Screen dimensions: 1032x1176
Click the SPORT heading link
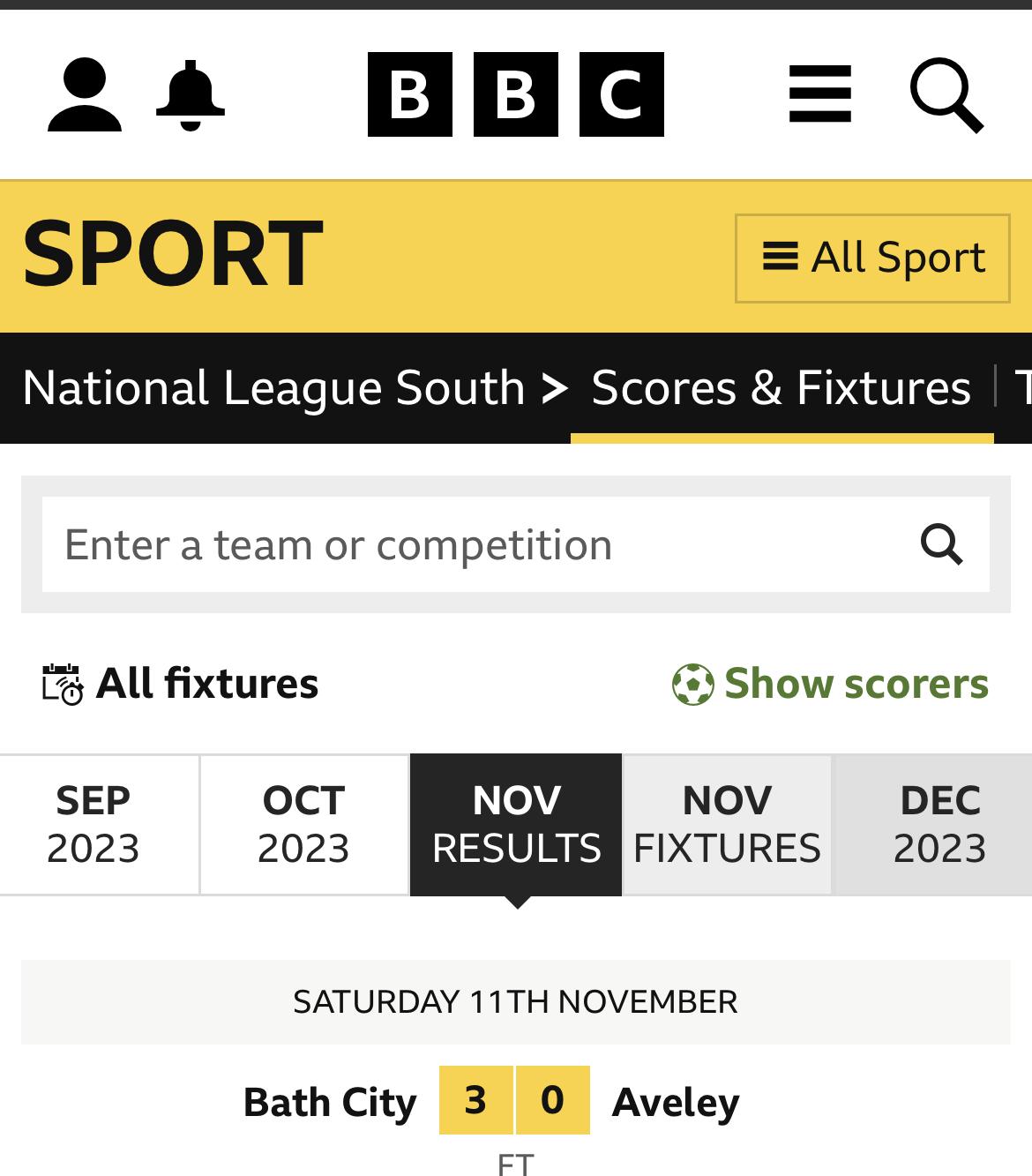point(172,255)
